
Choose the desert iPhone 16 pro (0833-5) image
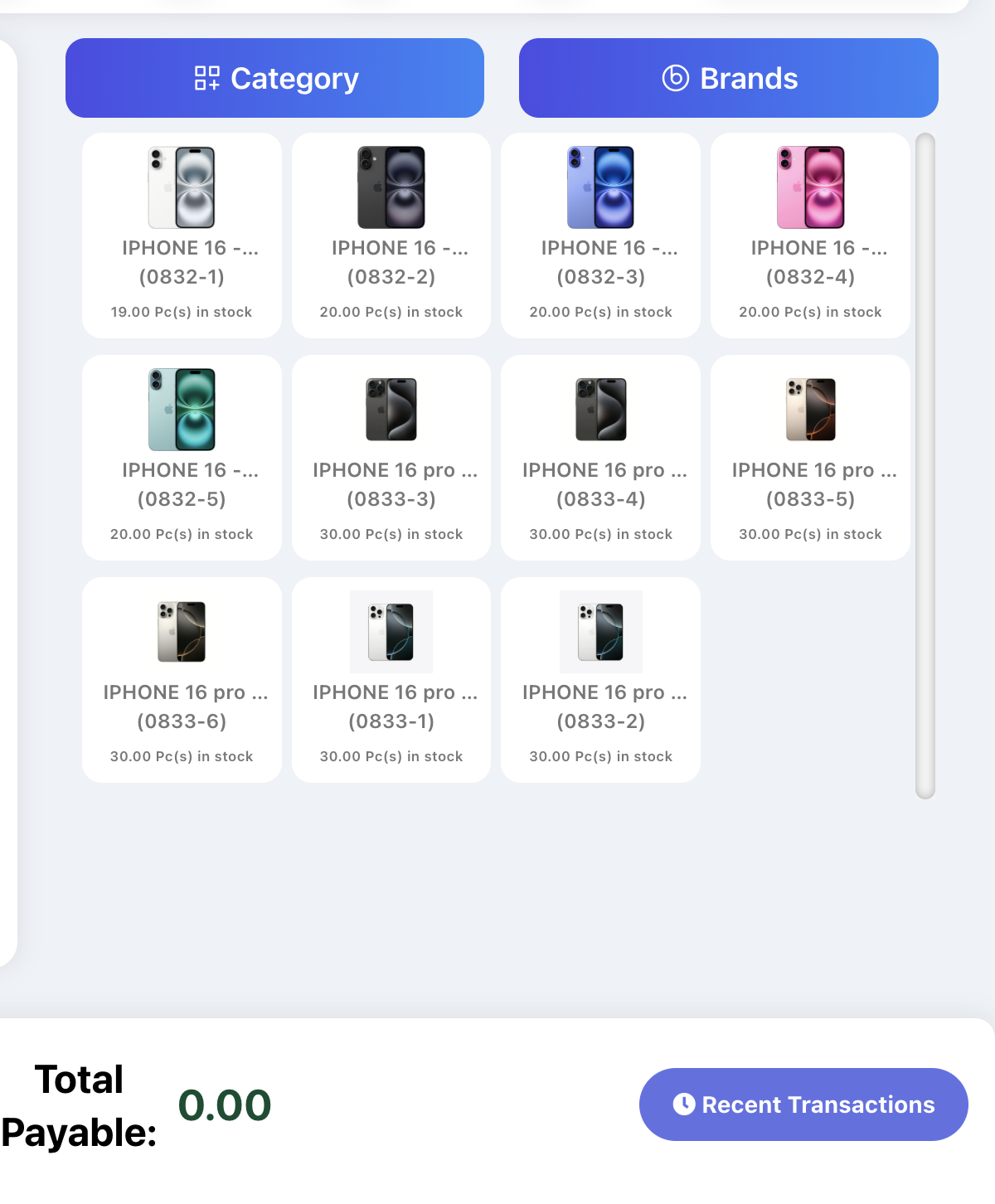[810, 410]
